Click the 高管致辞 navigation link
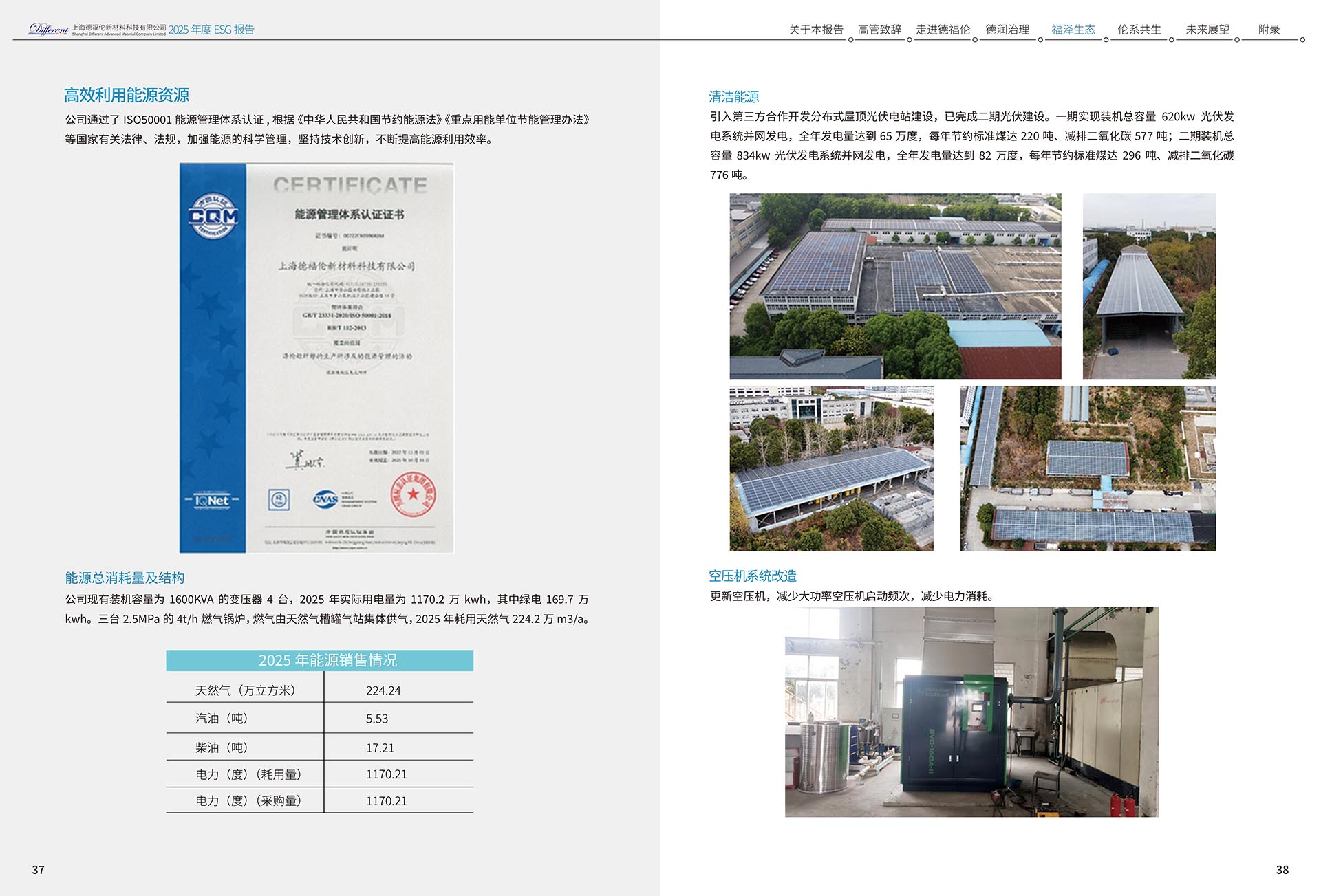The width and height of the screenshot is (1321, 896). coord(880,29)
